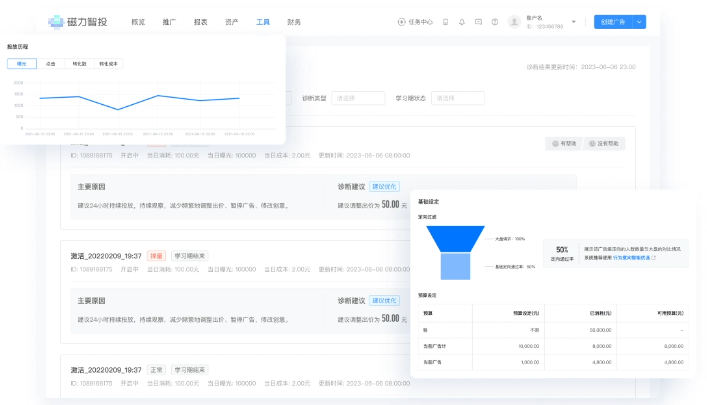This screenshot has height=405, width=707.
Task: Mark first diagnosis as 没有帮助
Action: 604,143
